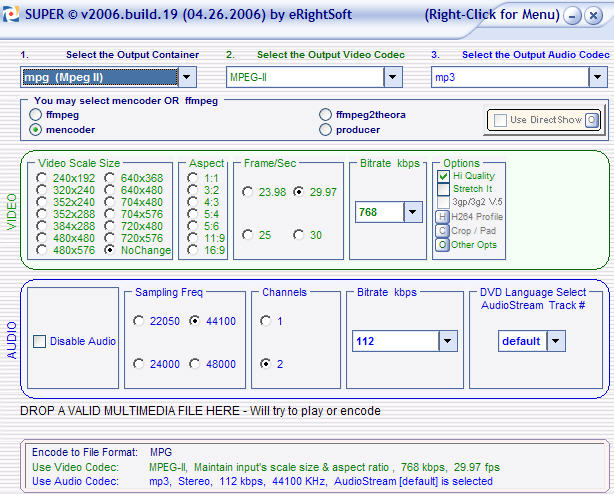The width and height of the screenshot is (614, 495).
Task: Choose 480x576 video scale size
Action: coord(42,250)
